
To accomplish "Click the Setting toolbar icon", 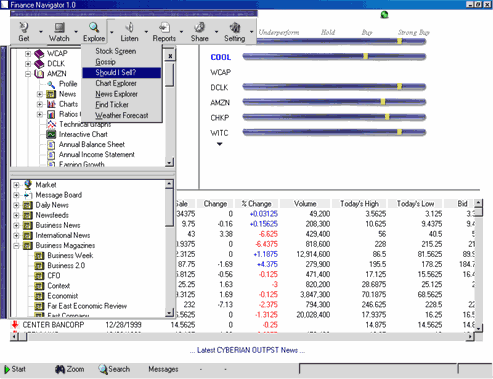I will (x=235, y=27).
